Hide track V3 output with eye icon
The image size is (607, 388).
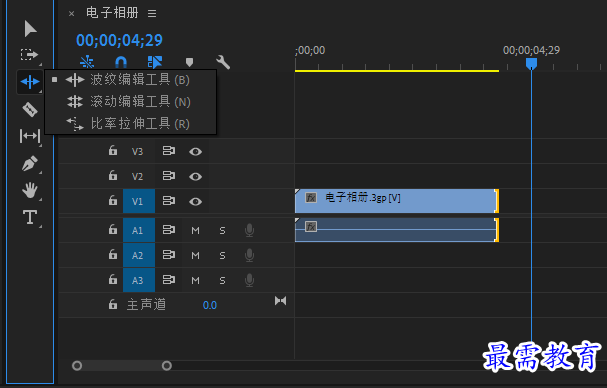(x=195, y=151)
